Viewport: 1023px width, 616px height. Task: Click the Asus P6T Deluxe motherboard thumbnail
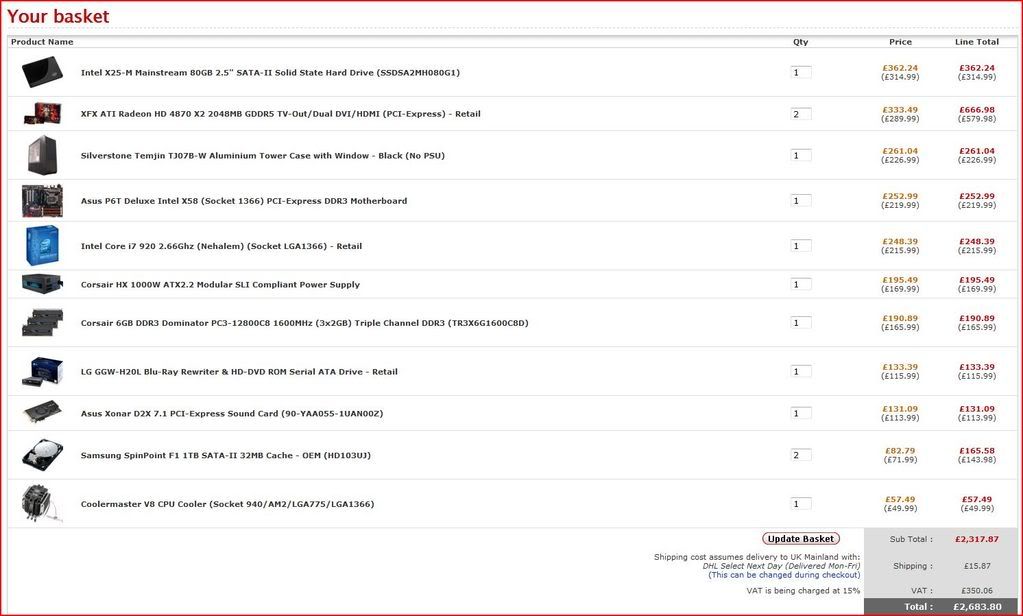[42, 200]
